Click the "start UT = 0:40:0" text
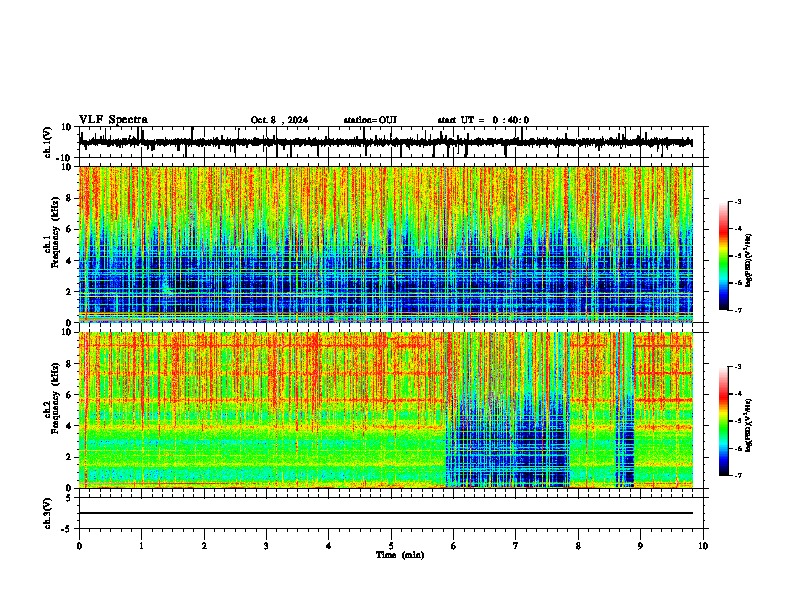The width and height of the screenshot is (792, 612). click(x=483, y=120)
